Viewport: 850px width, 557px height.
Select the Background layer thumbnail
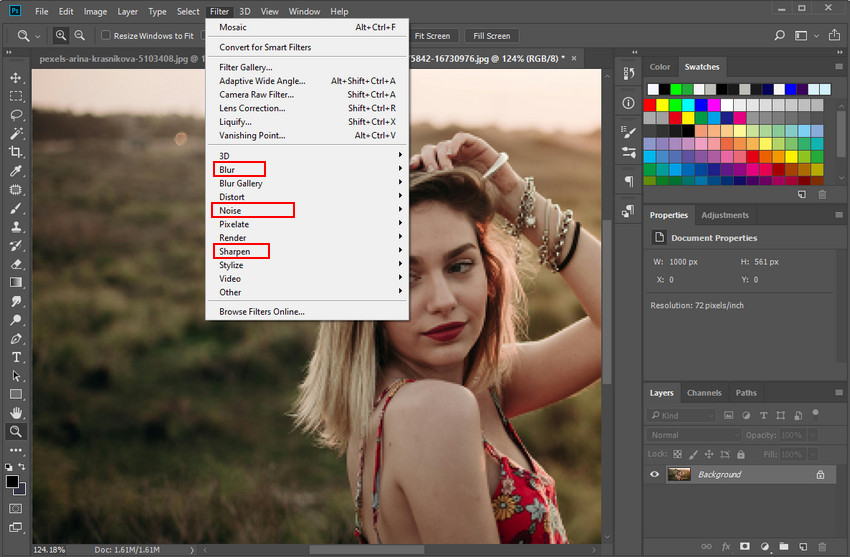coord(679,474)
